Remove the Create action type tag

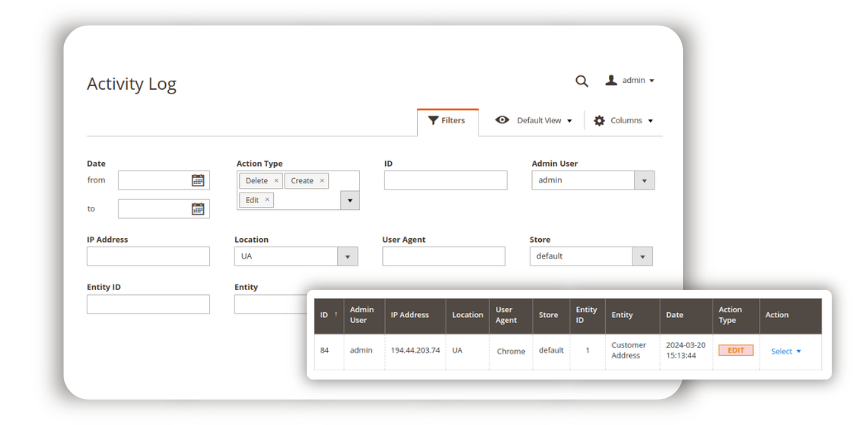[322, 181]
